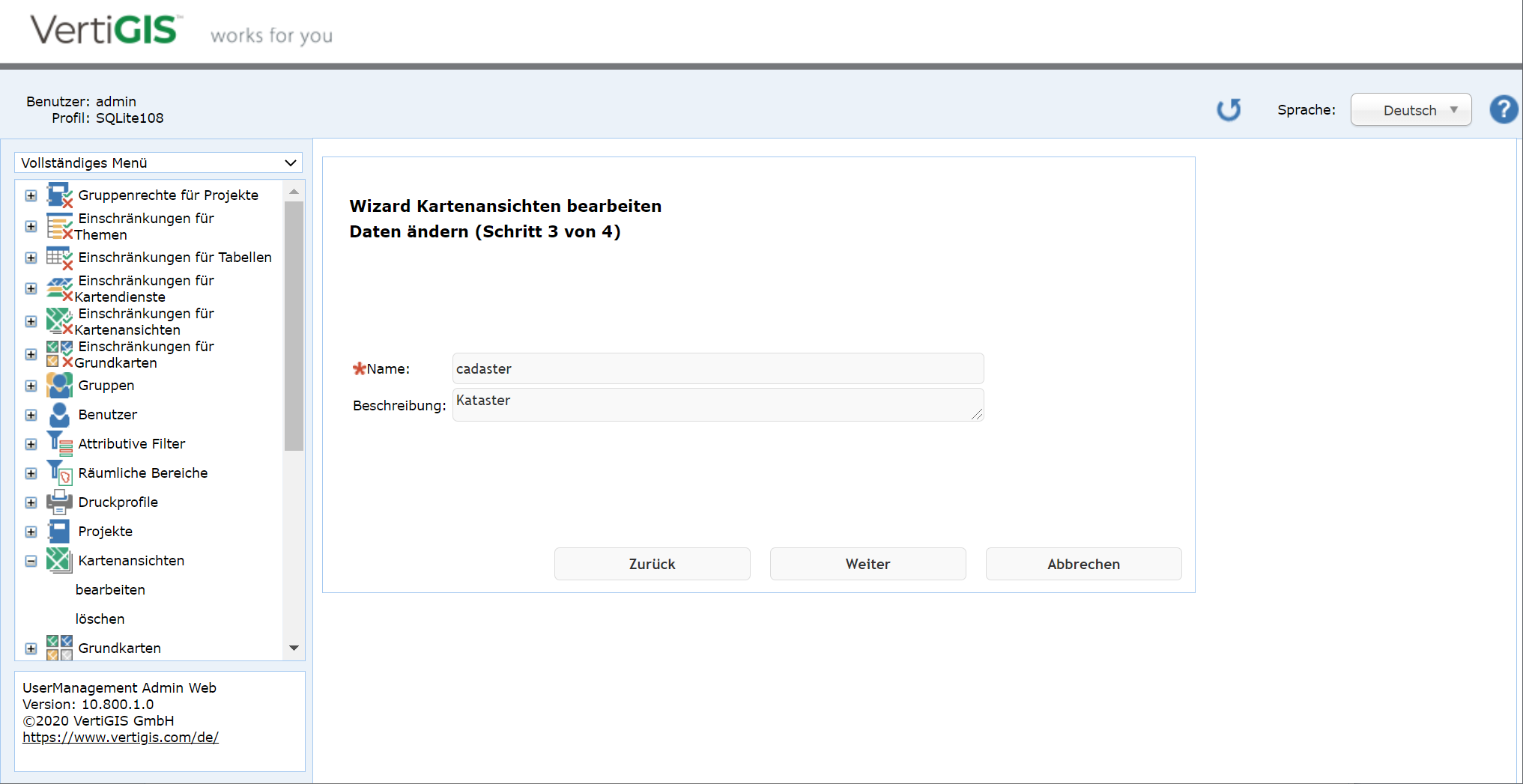Click the Weiter button

coord(867,564)
